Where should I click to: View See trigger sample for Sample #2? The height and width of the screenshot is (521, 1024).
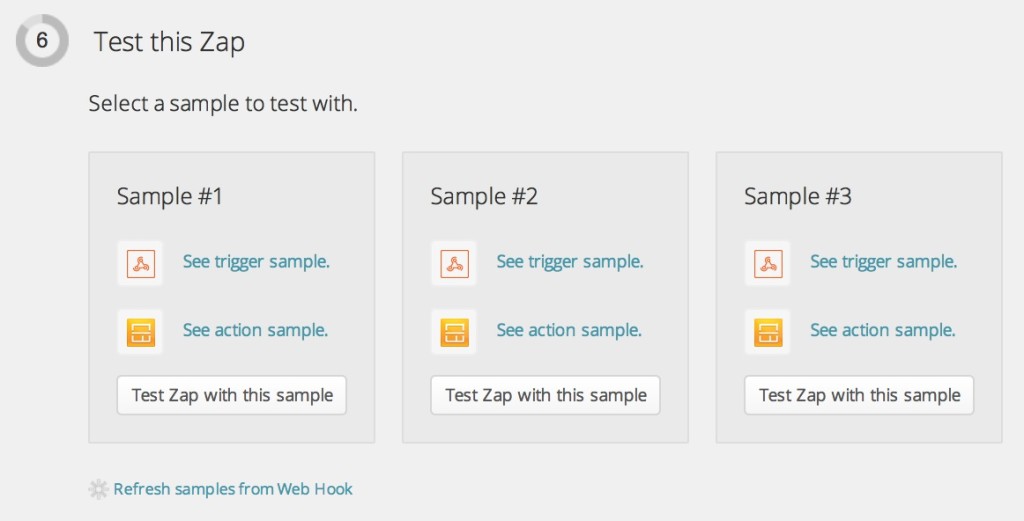(x=570, y=262)
